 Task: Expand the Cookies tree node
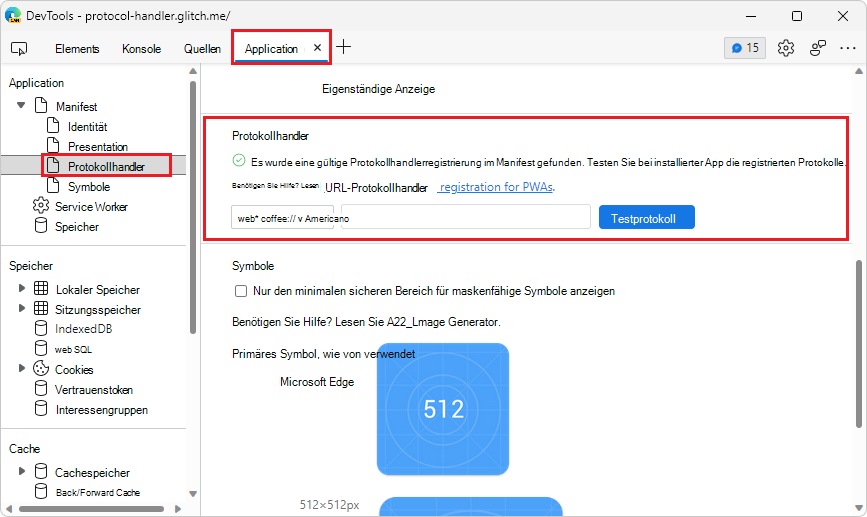pyautogui.click(x=21, y=369)
